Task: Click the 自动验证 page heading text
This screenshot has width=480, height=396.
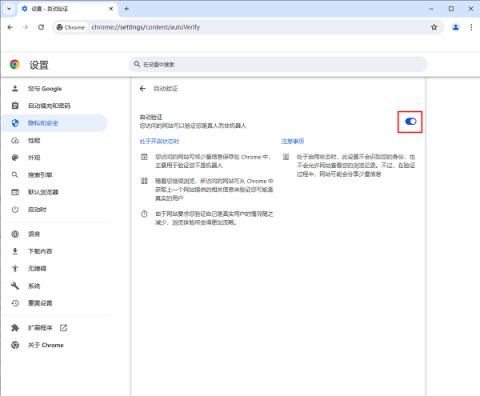Action: (x=166, y=88)
